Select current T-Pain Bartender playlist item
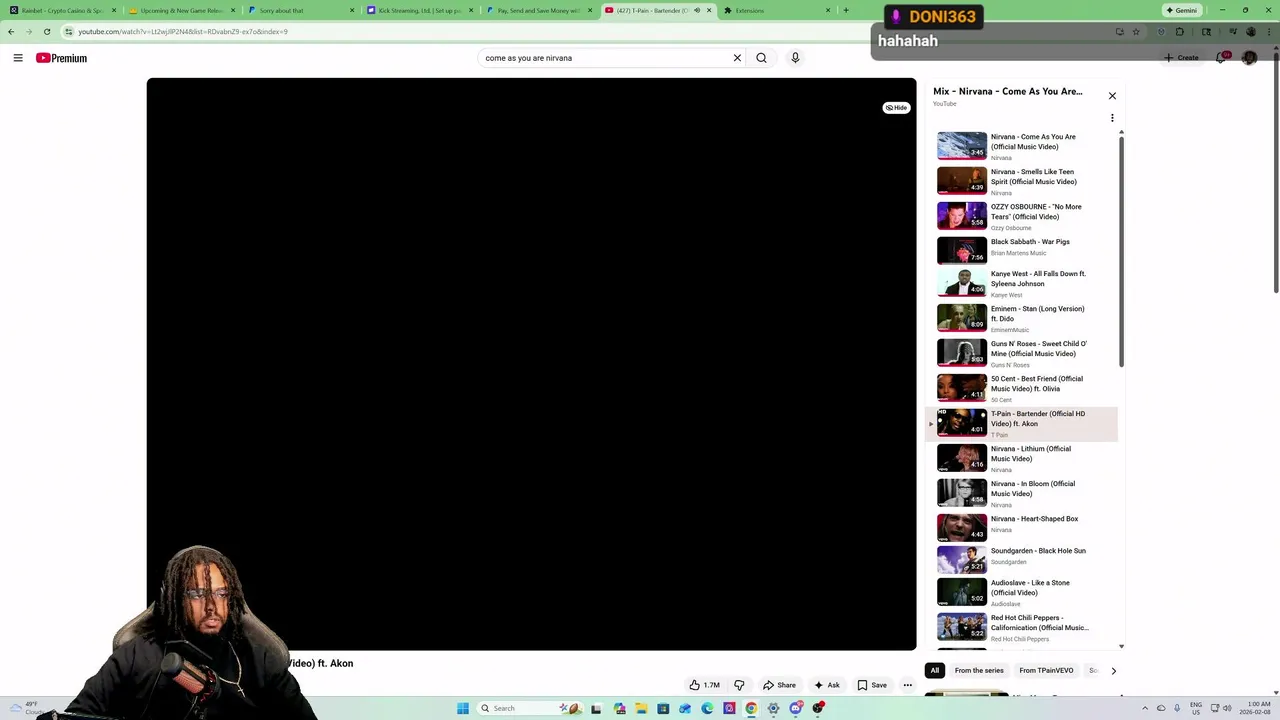Viewport: 1280px width, 720px height. pos(1022,424)
